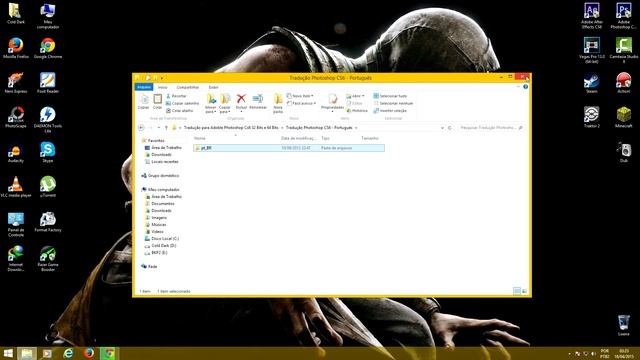This screenshot has height=360, width=640.
Task: Select the VLC media player desktop icon
Action: (16, 187)
